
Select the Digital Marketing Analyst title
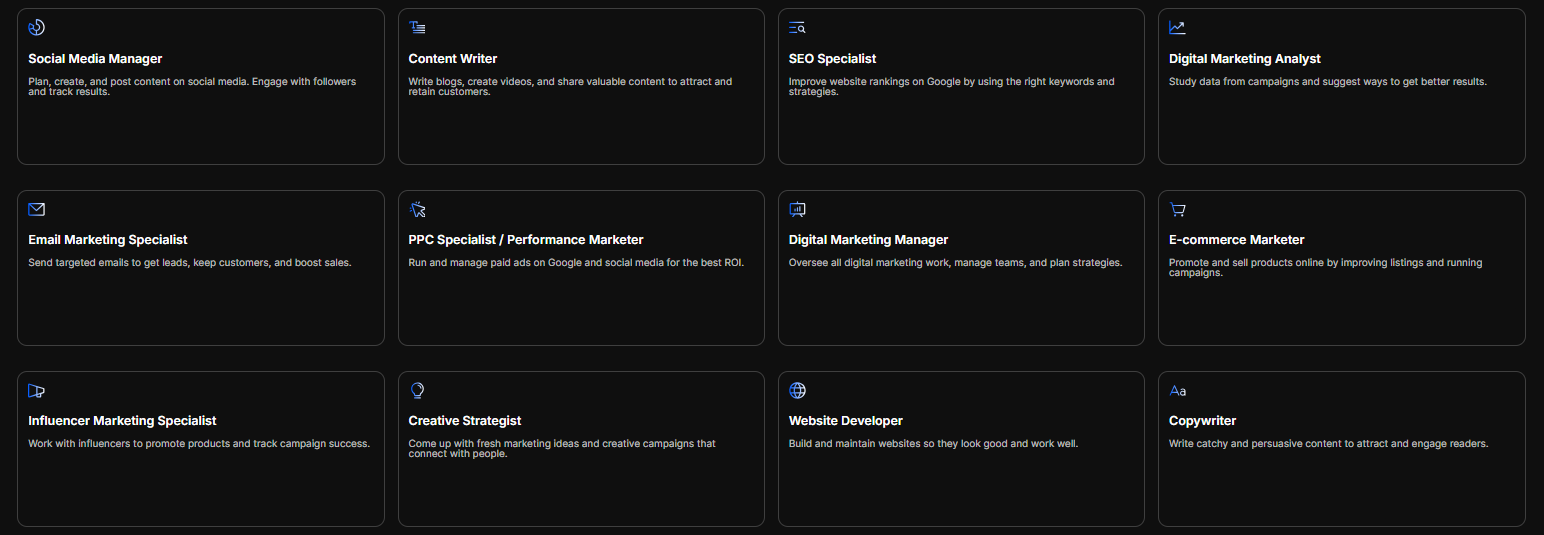[1245, 59]
